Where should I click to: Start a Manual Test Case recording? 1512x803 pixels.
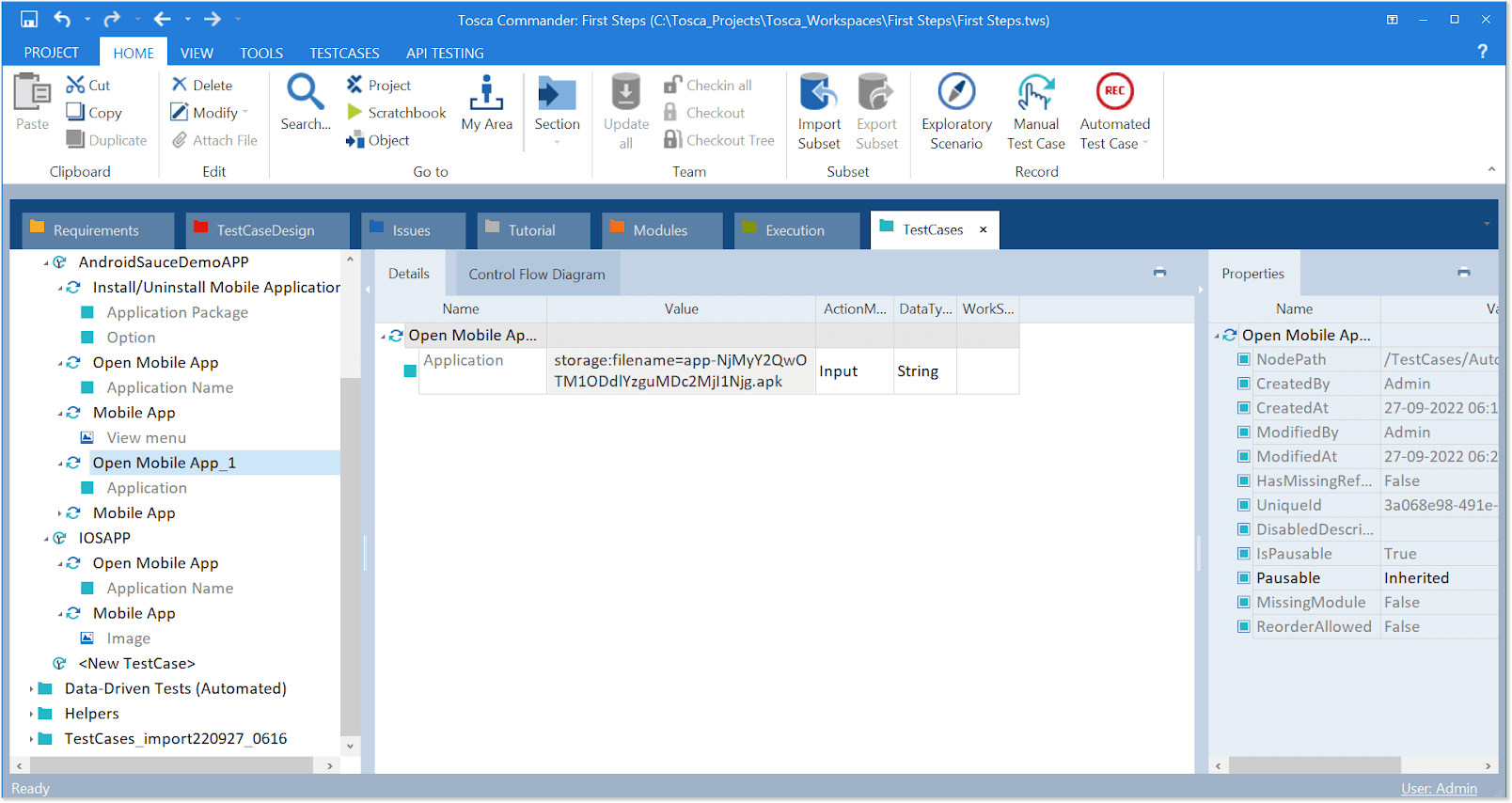click(1035, 92)
